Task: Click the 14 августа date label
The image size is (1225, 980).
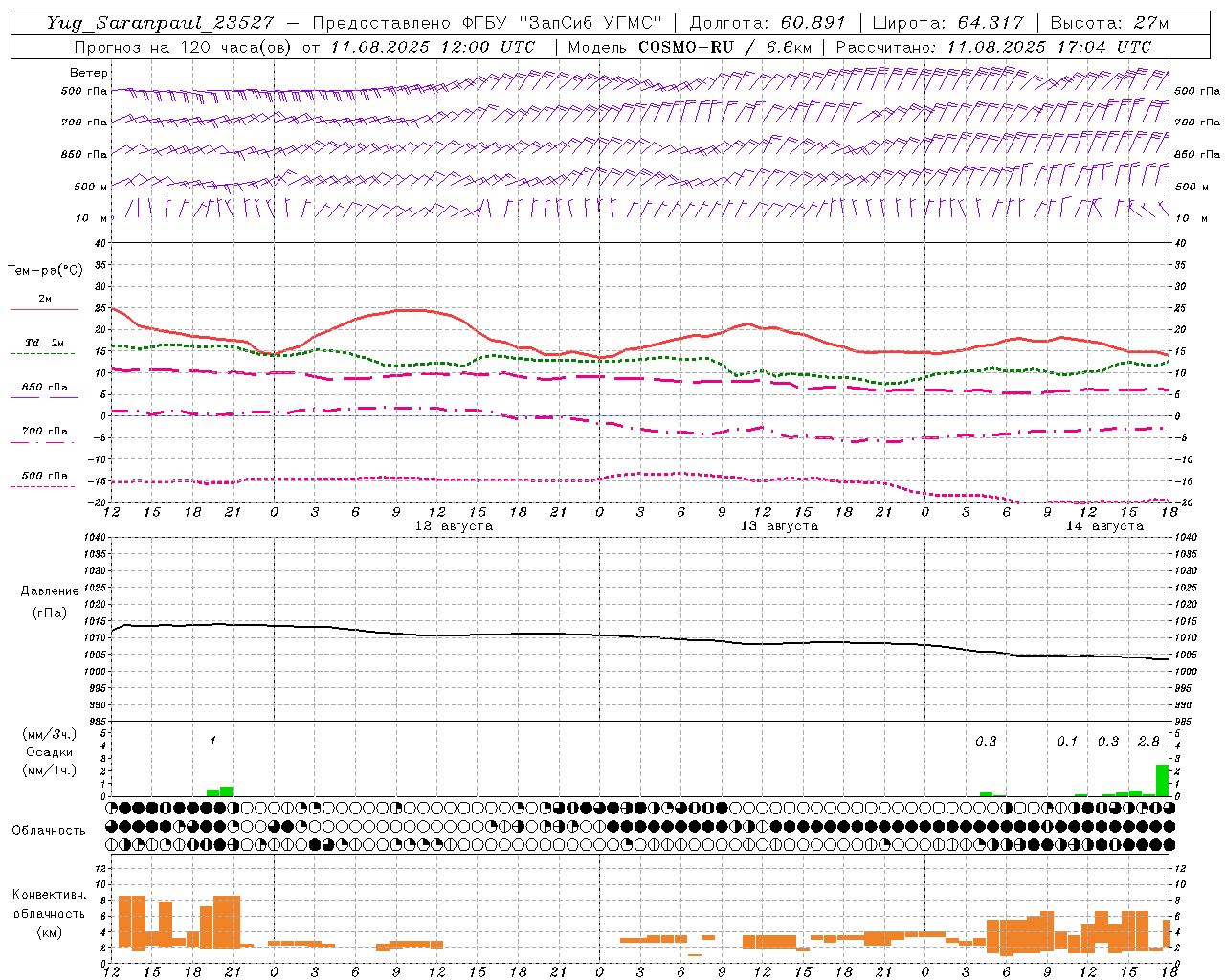Action: [x=1104, y=526]
